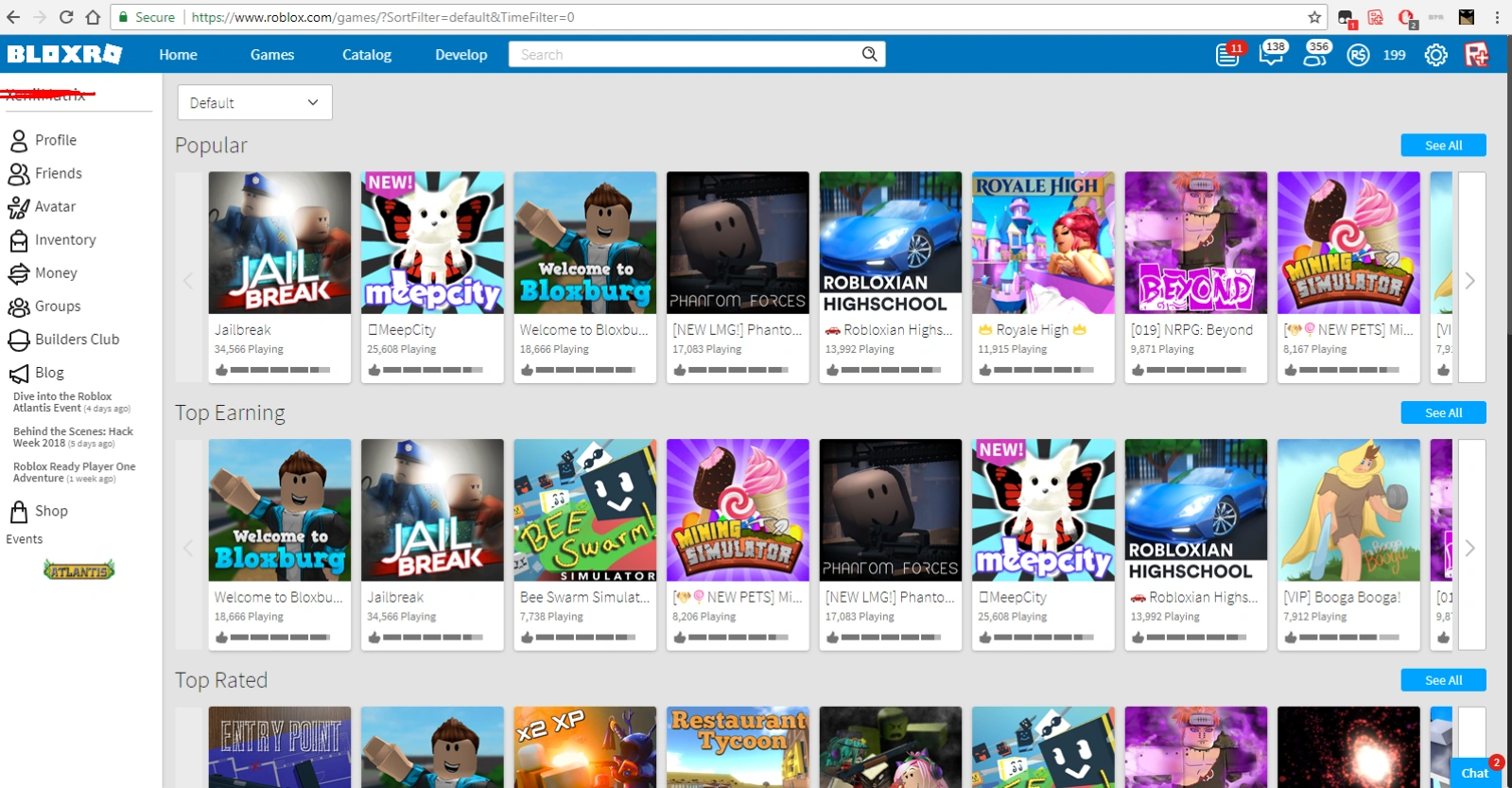Open the Chat panel button
The image size is (1512, 788).
(1476, 772)
